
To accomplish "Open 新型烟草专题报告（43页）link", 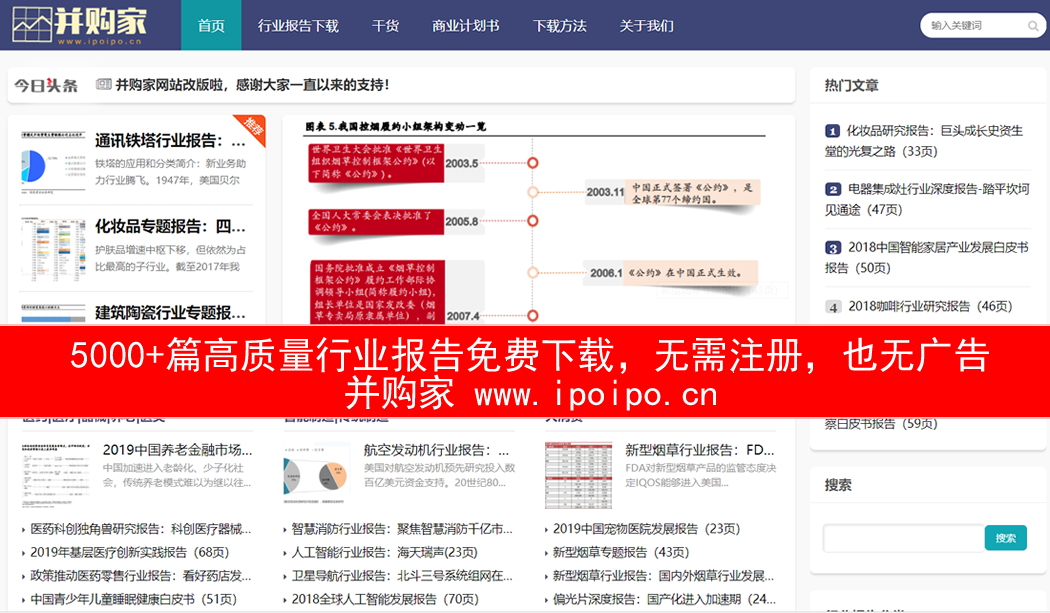I will (621, 552).
